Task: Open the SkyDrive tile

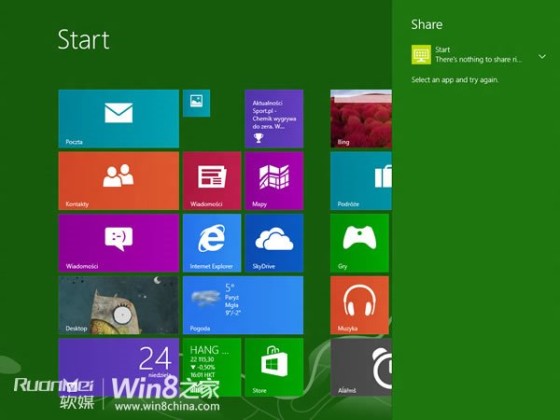Action: click(x=274, y=243)
